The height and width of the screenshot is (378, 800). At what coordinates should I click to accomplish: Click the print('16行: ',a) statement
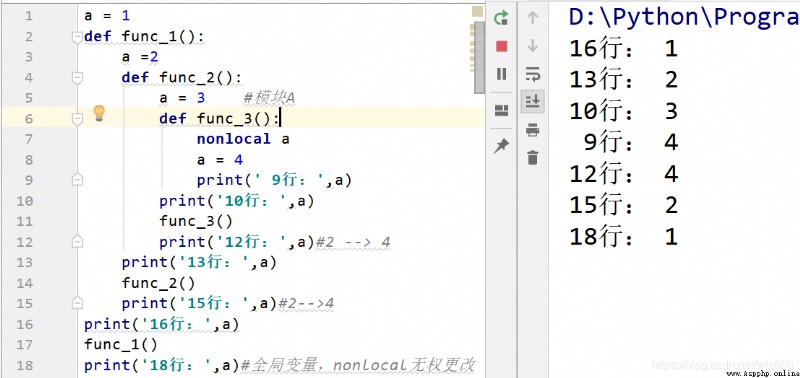click(162, 324)
